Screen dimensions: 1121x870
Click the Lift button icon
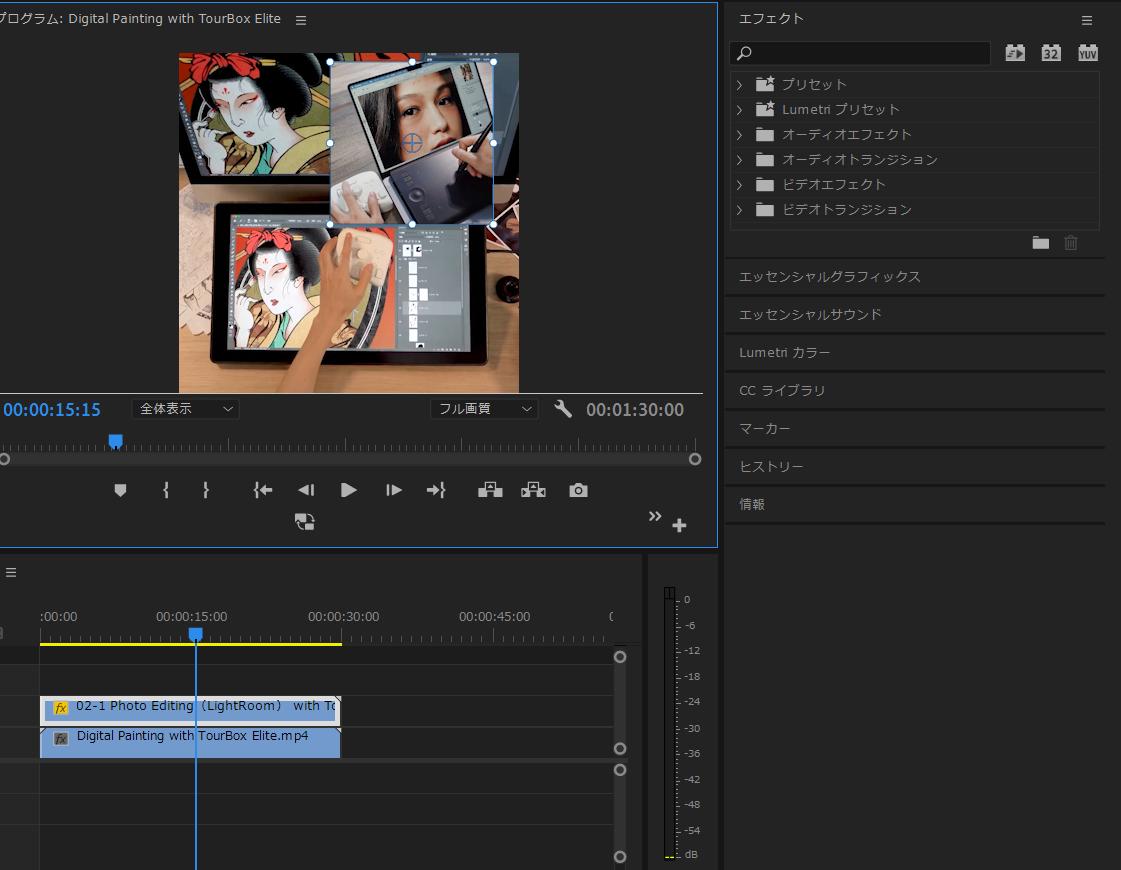(490, 490)
